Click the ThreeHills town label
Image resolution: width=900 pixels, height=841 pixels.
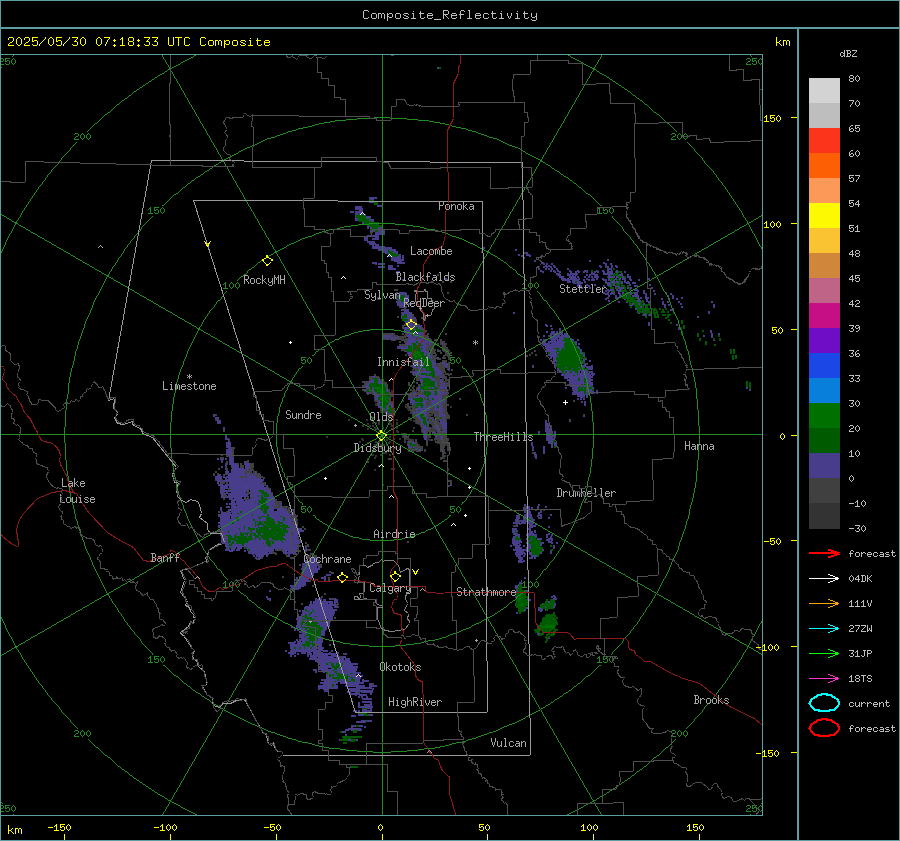[503, 437]
